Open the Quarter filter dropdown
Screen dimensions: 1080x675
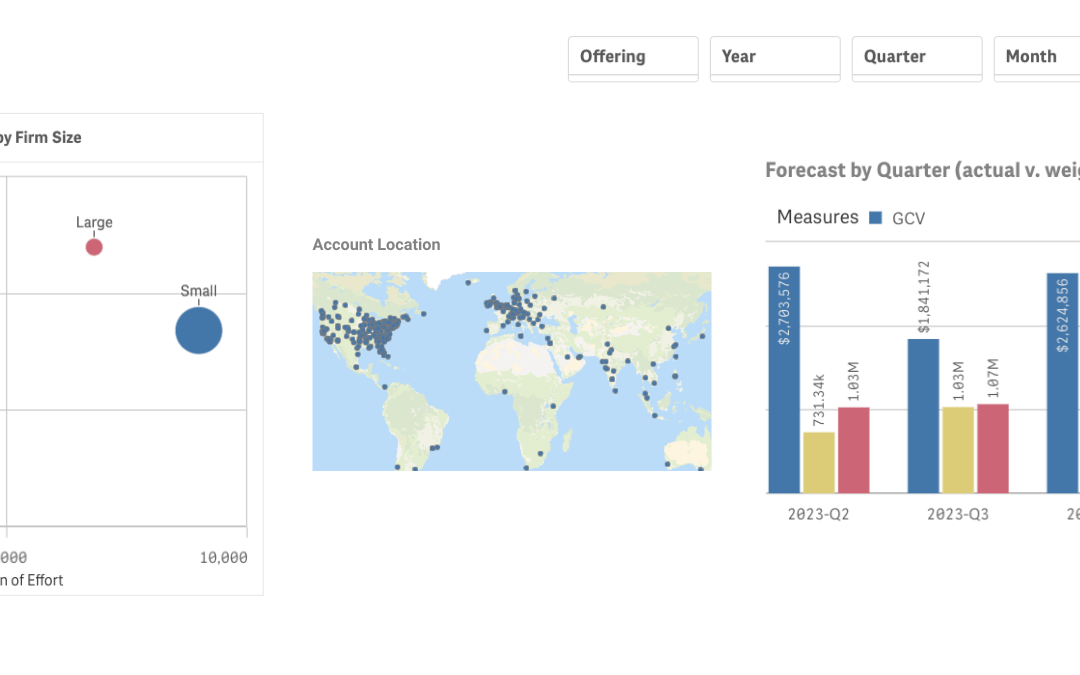click(x=917, y=59)
